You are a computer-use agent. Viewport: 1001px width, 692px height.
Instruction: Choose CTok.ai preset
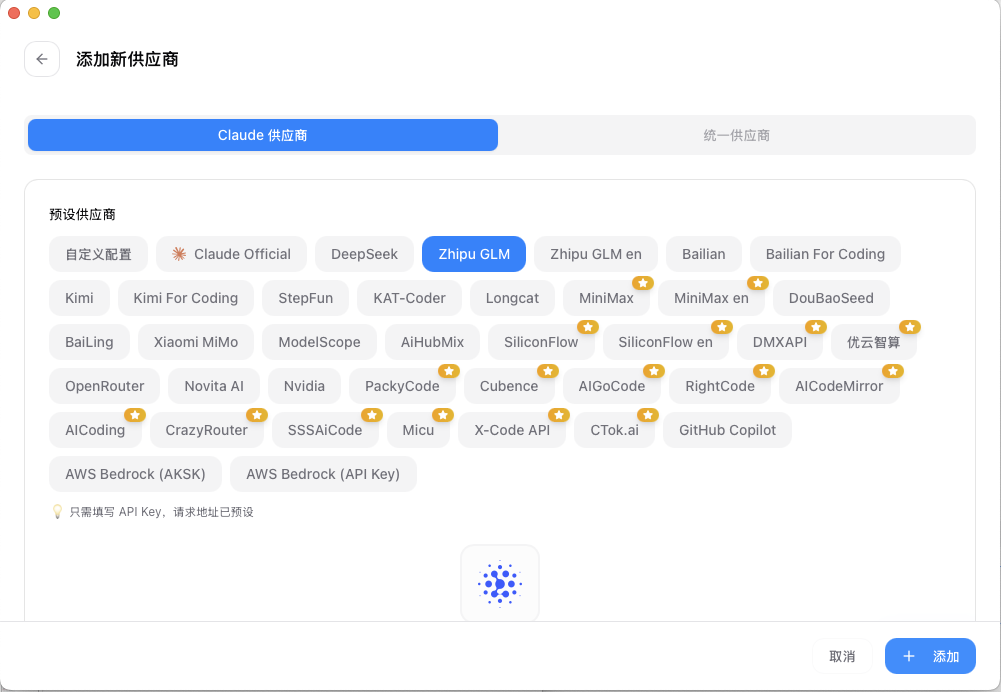pyautogui.click(x=614, y=430)
